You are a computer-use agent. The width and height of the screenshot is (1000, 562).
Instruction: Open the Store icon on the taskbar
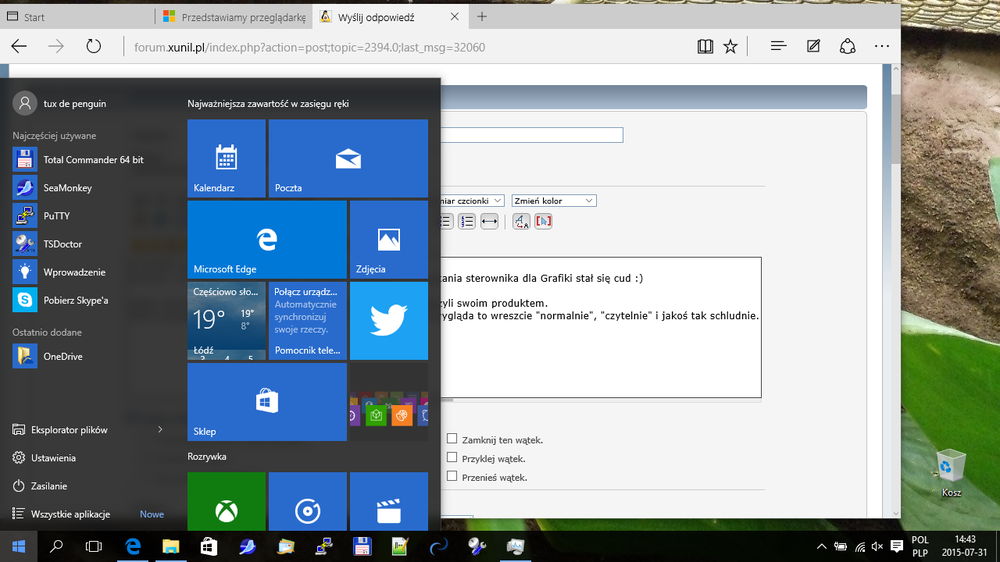tap(209, 547)
